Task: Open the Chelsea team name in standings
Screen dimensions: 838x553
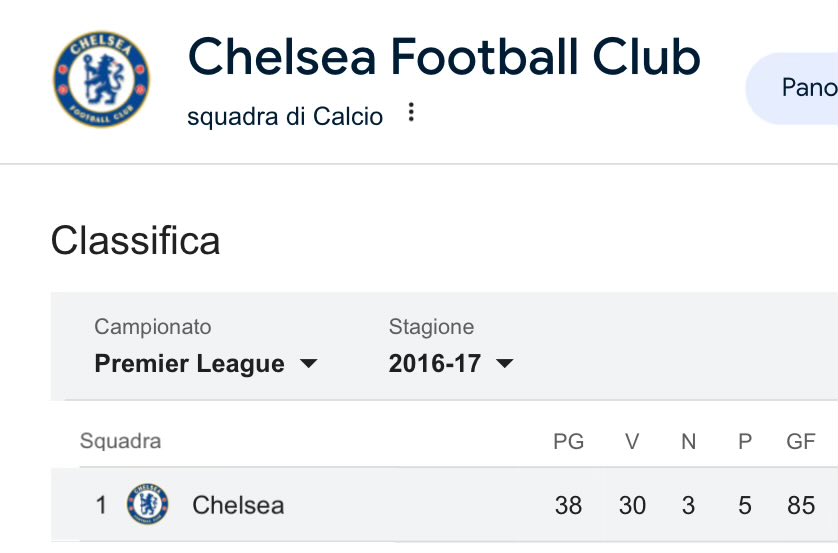Action: pyautogui.click(x=238, y=505)
